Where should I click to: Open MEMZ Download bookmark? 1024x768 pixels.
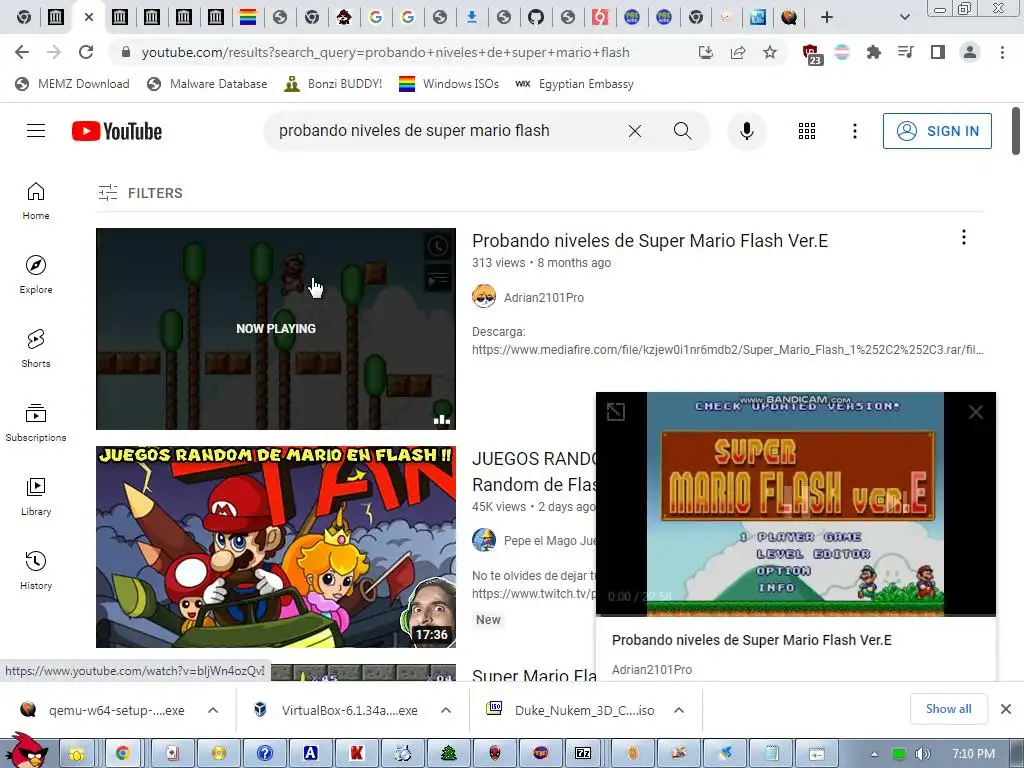point(72,84)
